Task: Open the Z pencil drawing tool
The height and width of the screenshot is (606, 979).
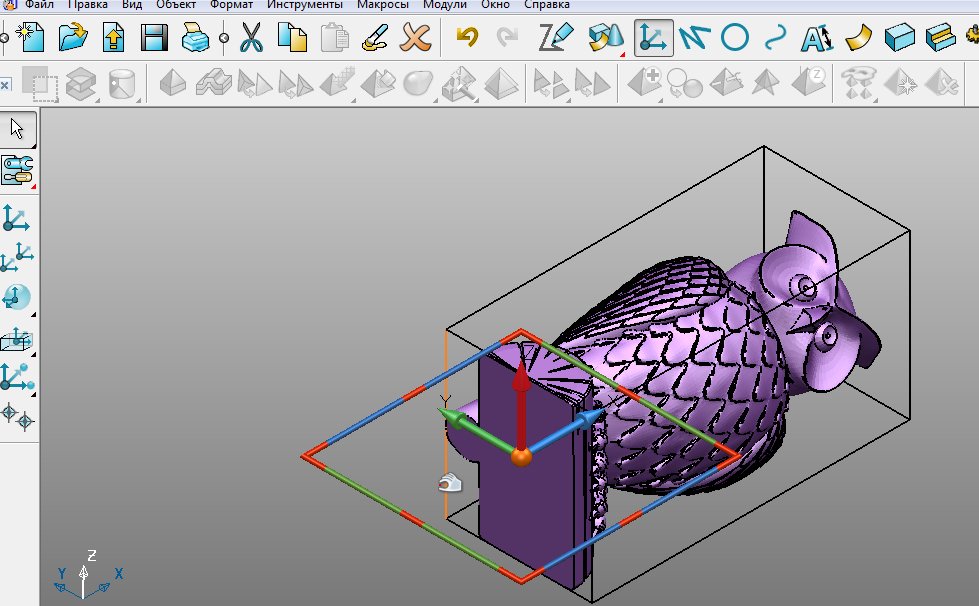Action: tap(556, 37)
